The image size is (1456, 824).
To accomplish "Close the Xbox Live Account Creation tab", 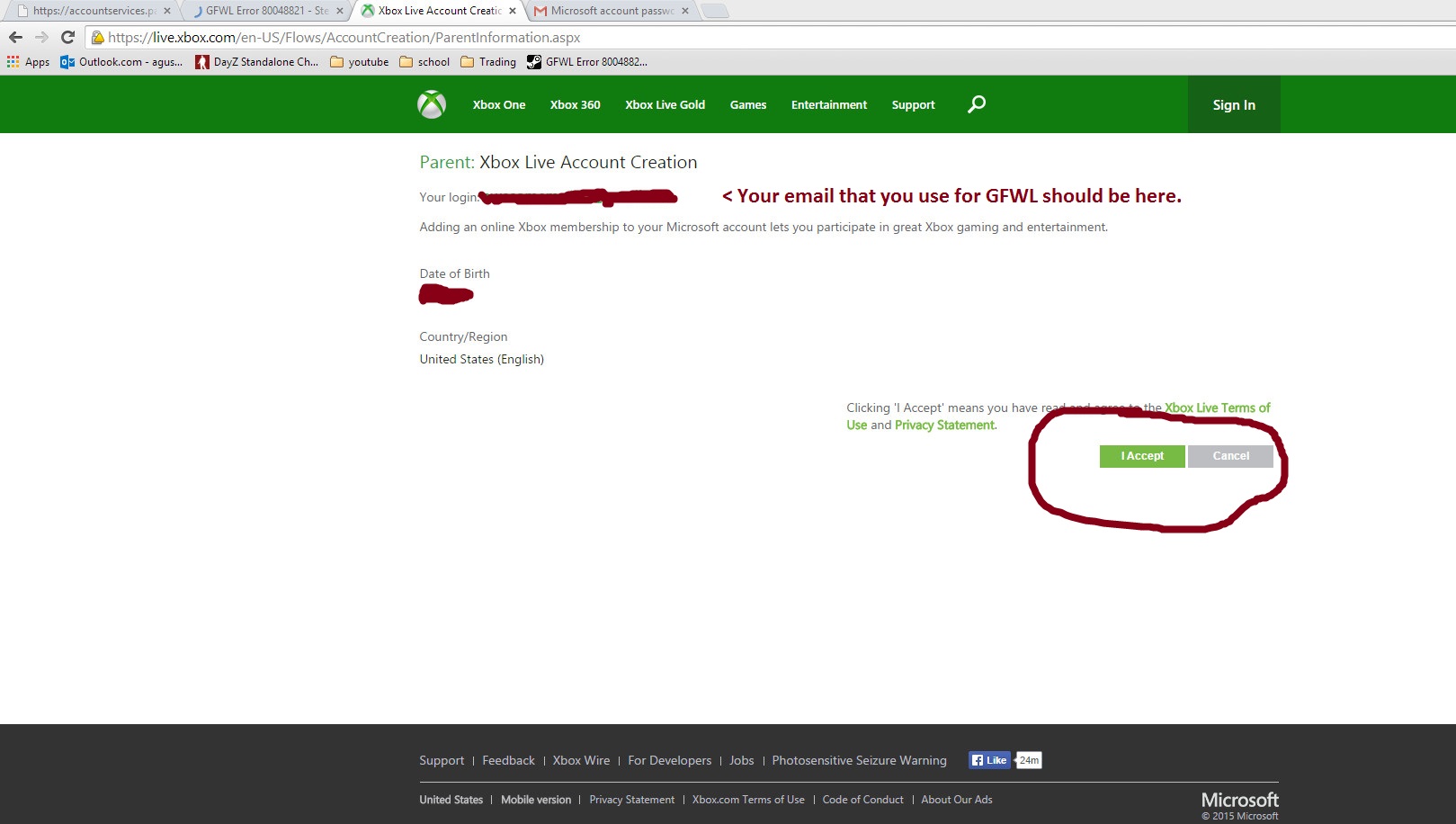I will [513, 11].
